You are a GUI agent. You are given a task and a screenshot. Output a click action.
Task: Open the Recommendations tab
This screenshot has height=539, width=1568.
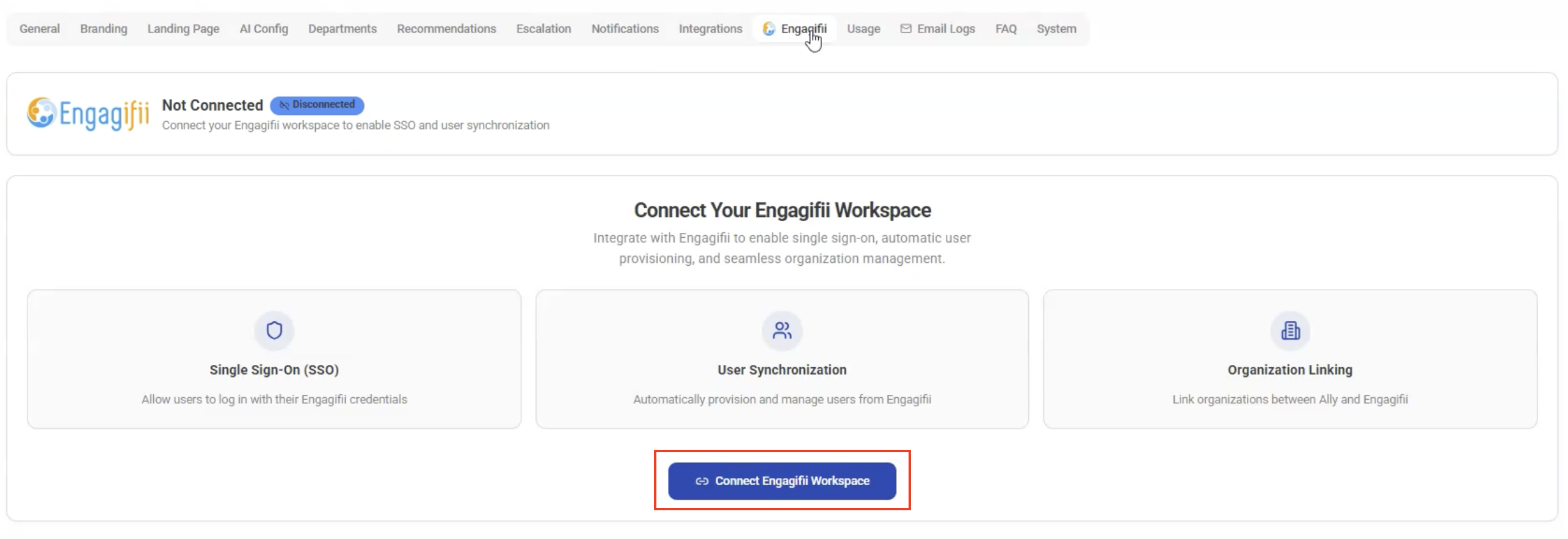446,29
